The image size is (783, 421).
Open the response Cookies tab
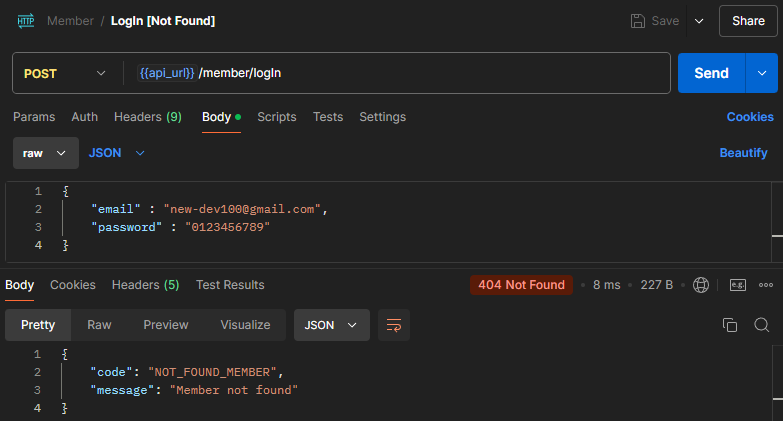coord(72,285)
